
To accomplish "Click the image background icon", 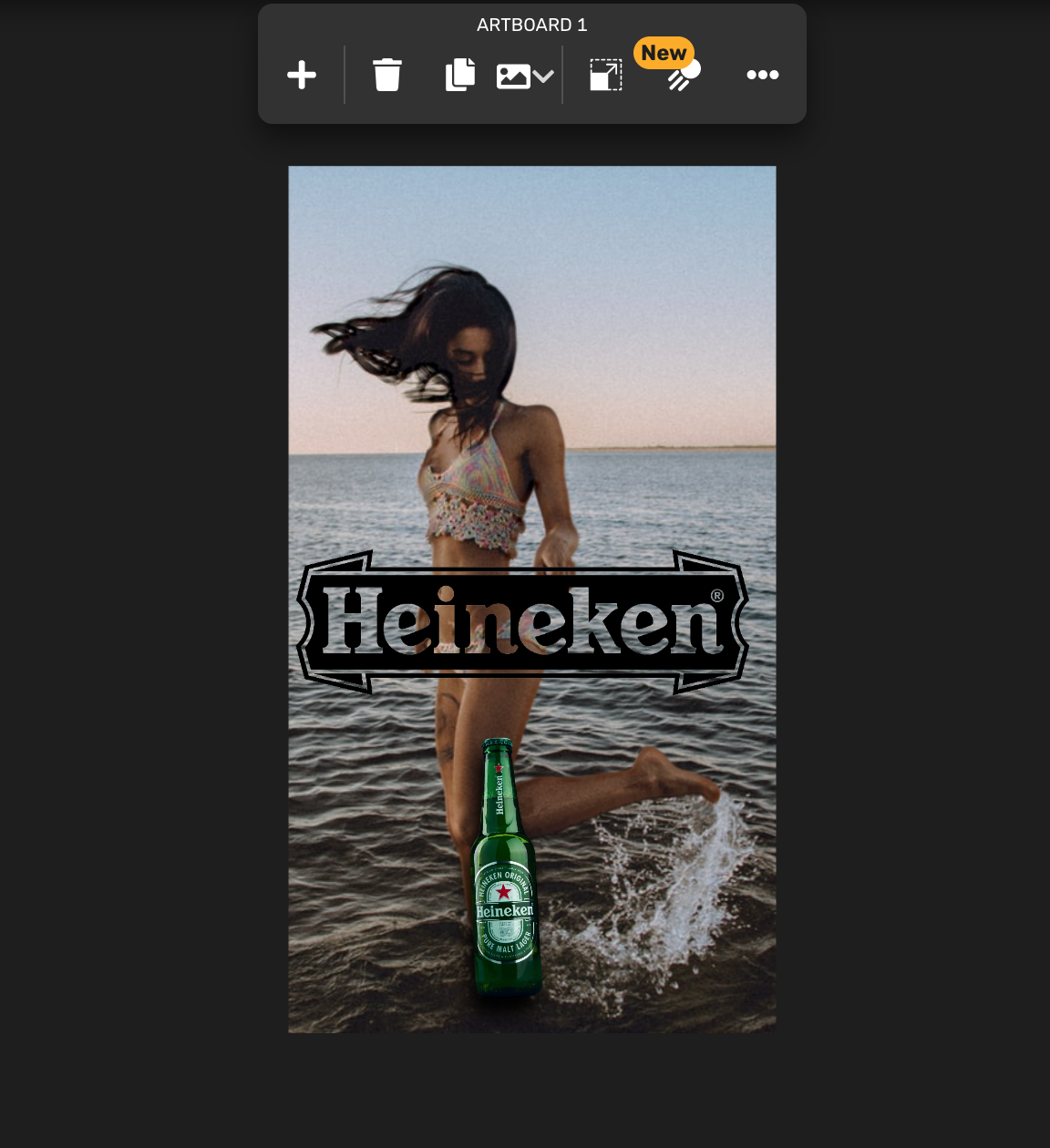I will click(x=513, y=76).
